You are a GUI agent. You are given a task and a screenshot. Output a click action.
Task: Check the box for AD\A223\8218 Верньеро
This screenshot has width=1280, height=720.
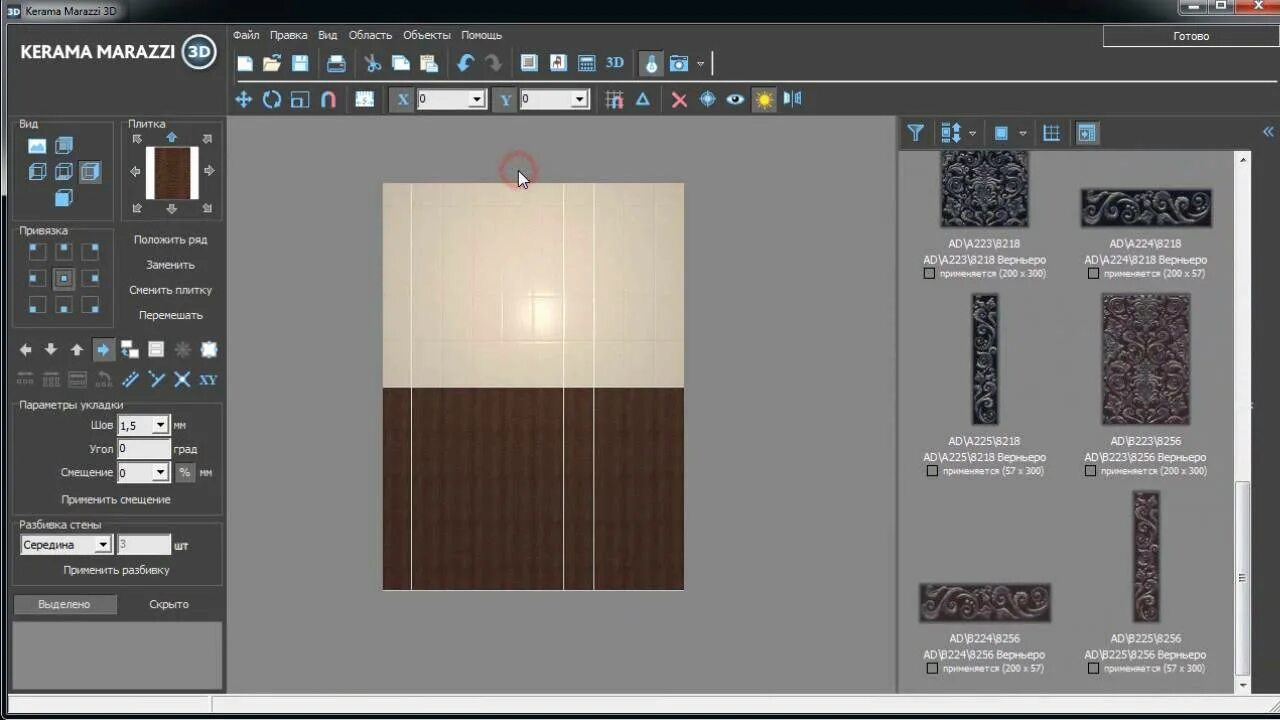click(929, 273)
